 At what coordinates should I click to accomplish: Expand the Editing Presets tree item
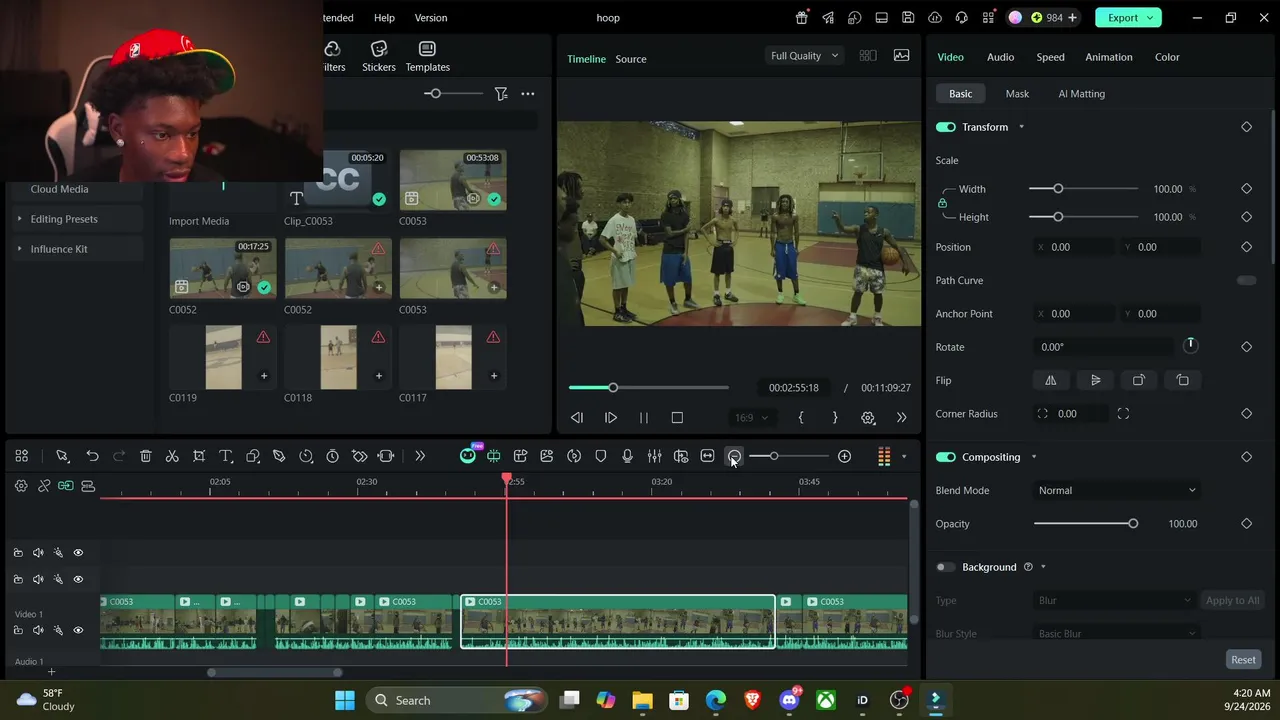point(64,219)
